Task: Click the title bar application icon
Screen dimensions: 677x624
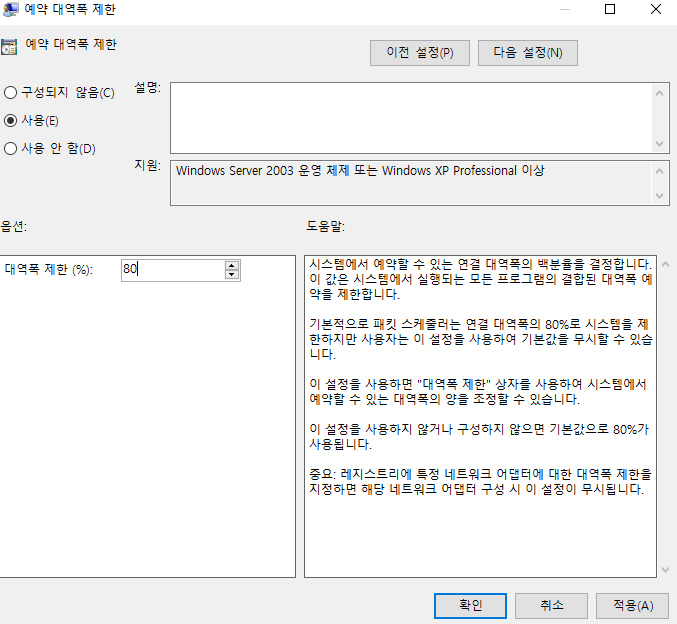Action: pyautogui.click(x=10, y=9)
